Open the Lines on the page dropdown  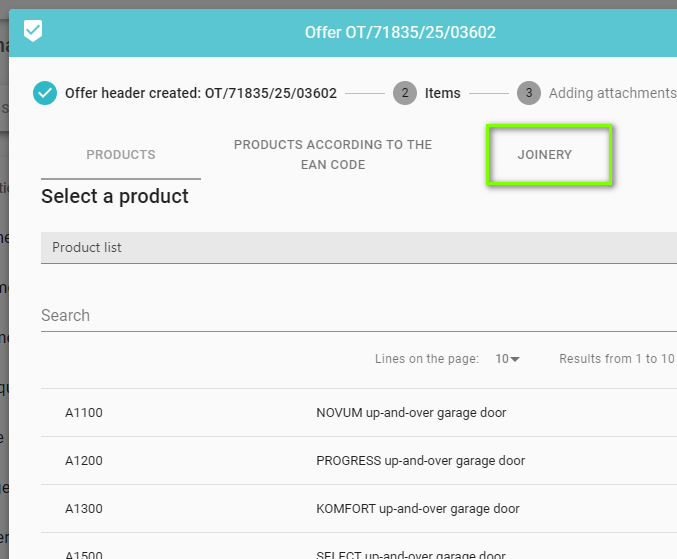(x=508, y=359)
